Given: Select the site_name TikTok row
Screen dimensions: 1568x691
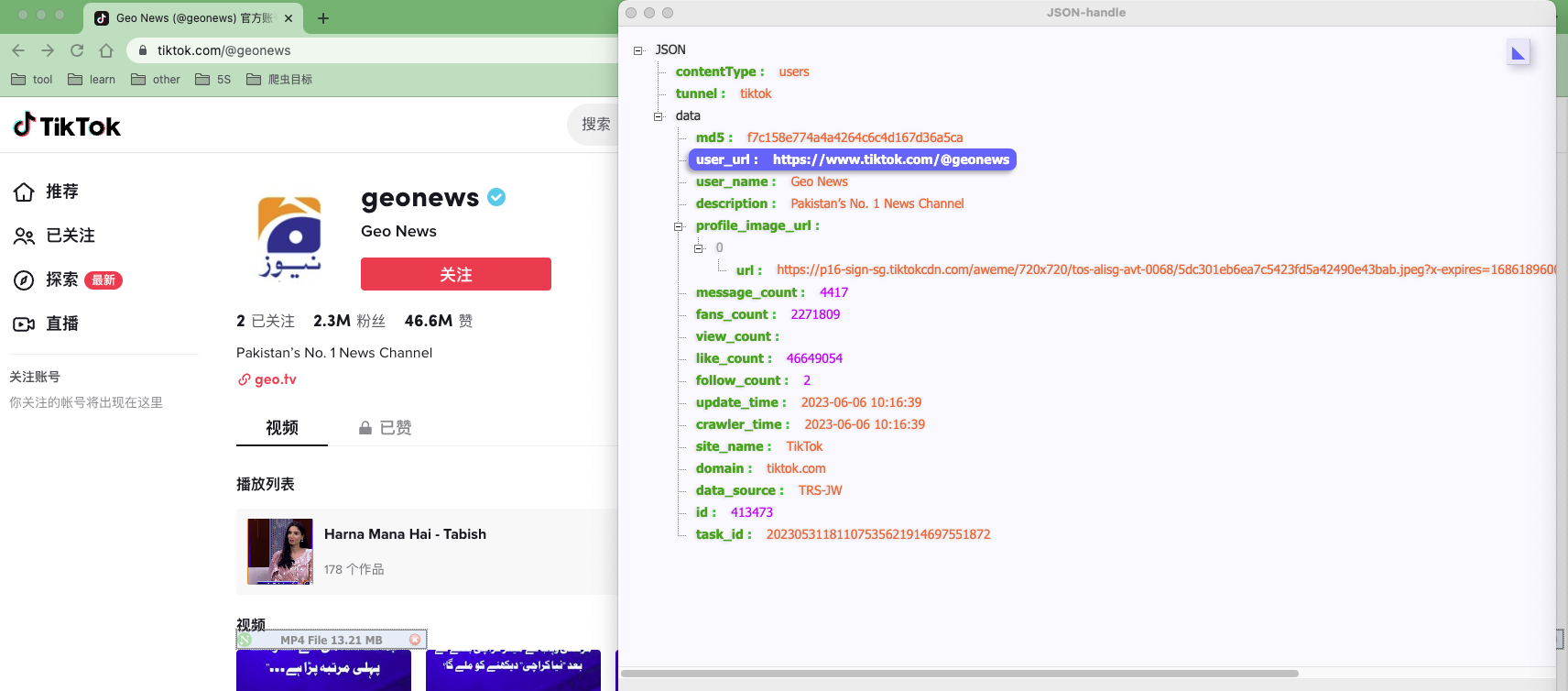Looking at the screenshot, I should pyautogui.click(x=759, y=446).
